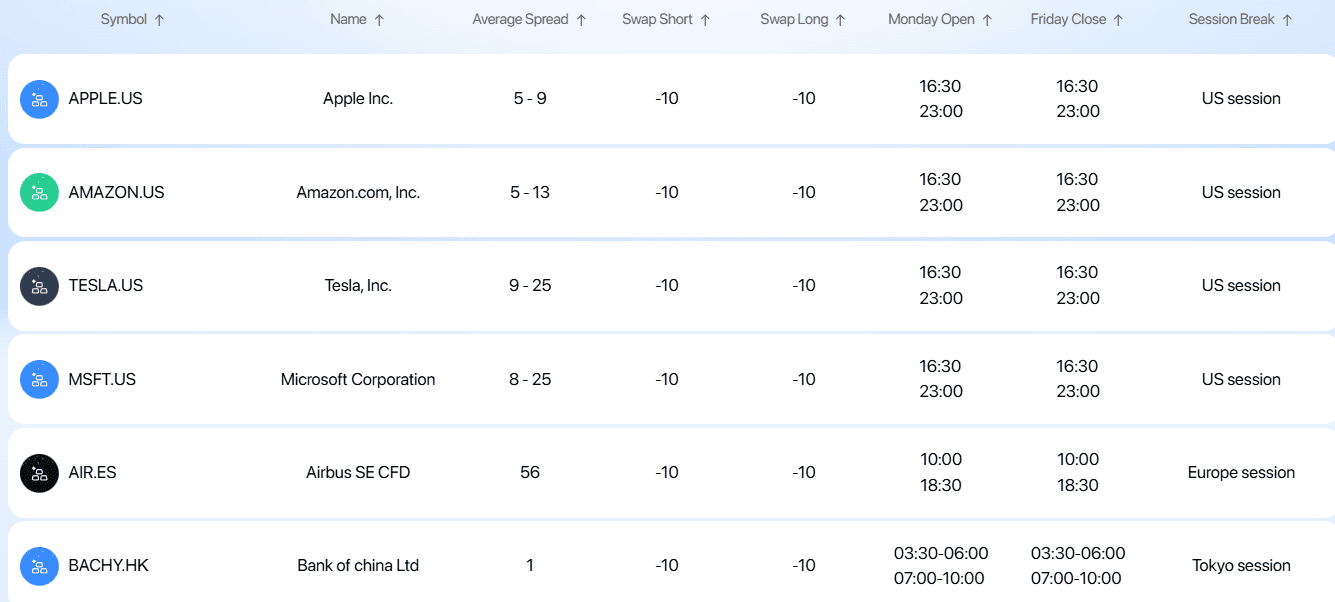Screen dimensions: 1335x602
Task: Toggle sorting by Average Spread
Action: click(582, 18)
